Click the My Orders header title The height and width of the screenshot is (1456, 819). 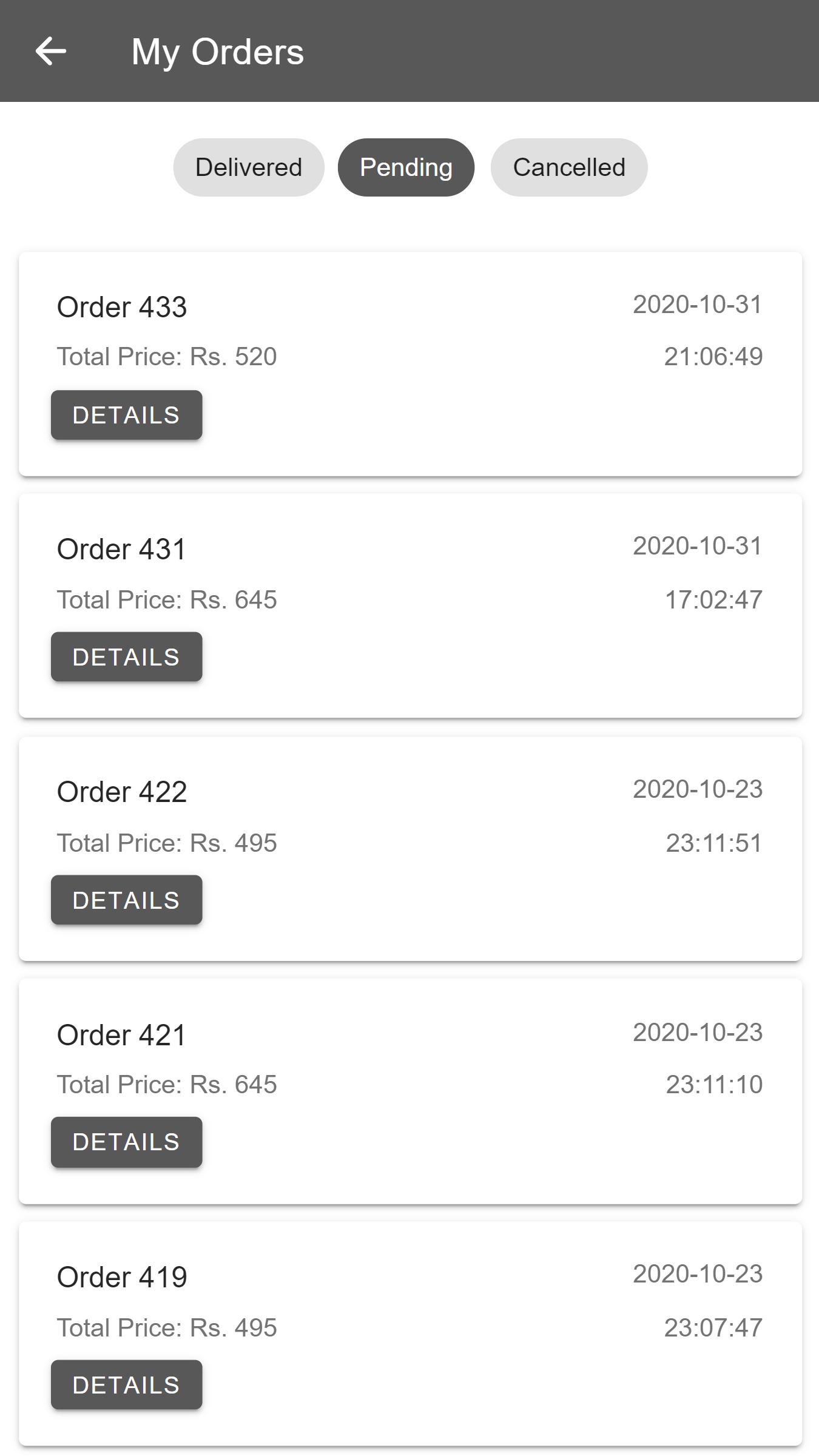coord(218,52)
